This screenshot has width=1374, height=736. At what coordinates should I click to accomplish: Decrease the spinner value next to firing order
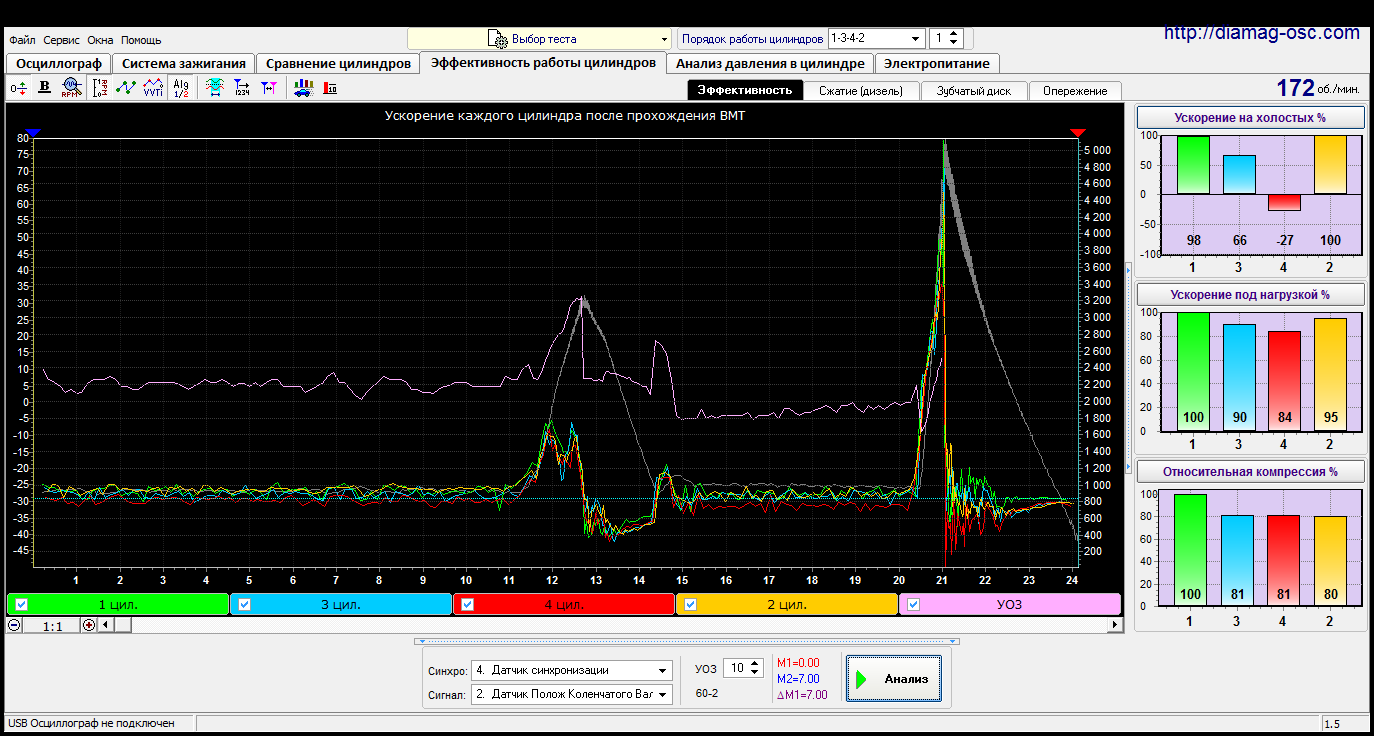coord(953,44)
